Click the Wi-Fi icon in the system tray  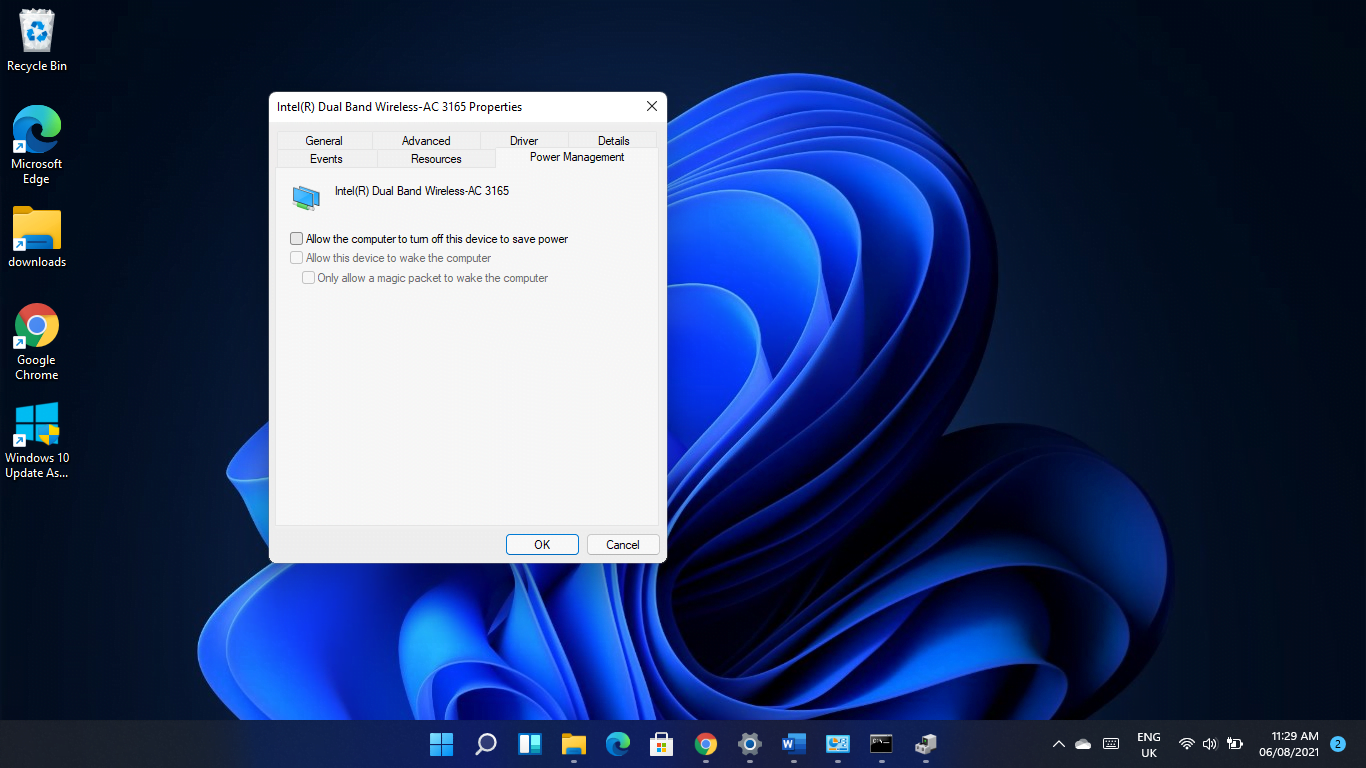(1186, 744)
